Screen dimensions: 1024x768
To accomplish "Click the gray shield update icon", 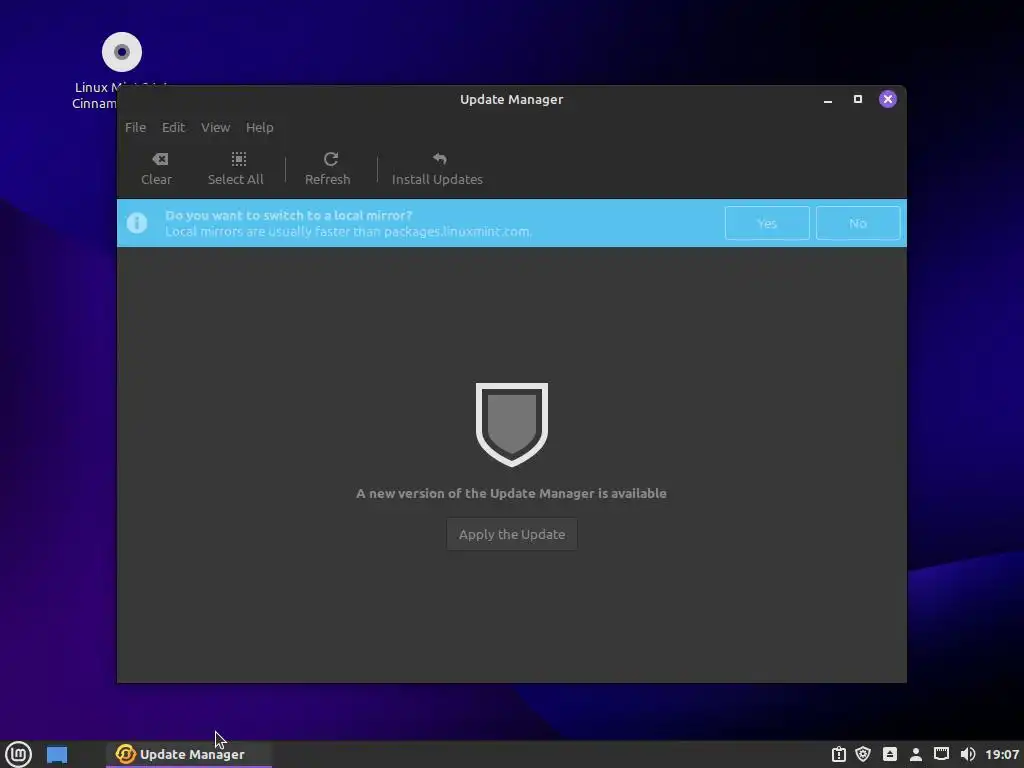I will click(x=512, y=424).
